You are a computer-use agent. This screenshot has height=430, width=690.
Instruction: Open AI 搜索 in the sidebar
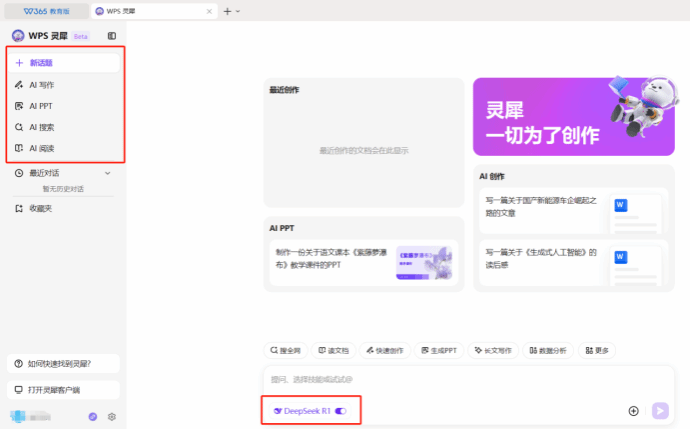[x=41, y=127]
